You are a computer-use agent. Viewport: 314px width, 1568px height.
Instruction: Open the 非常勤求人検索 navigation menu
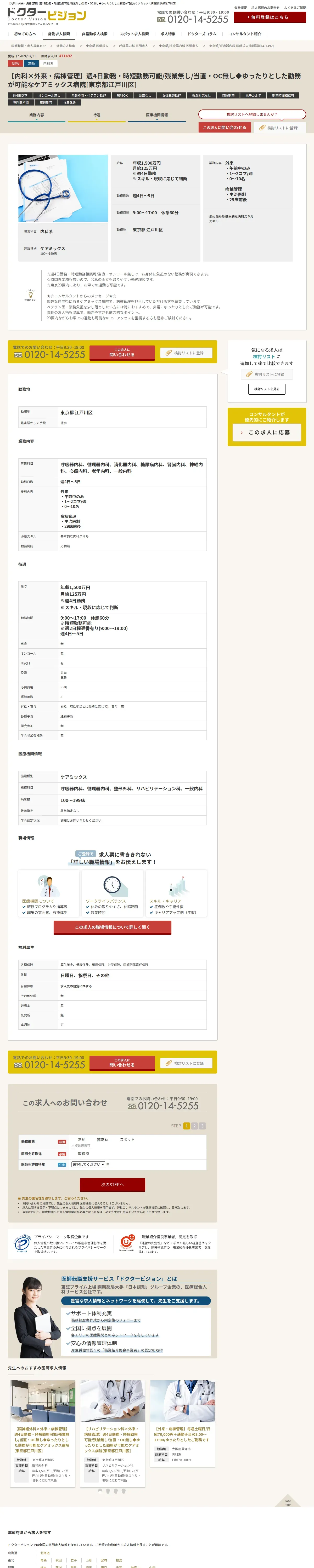[x=94, y=34]
